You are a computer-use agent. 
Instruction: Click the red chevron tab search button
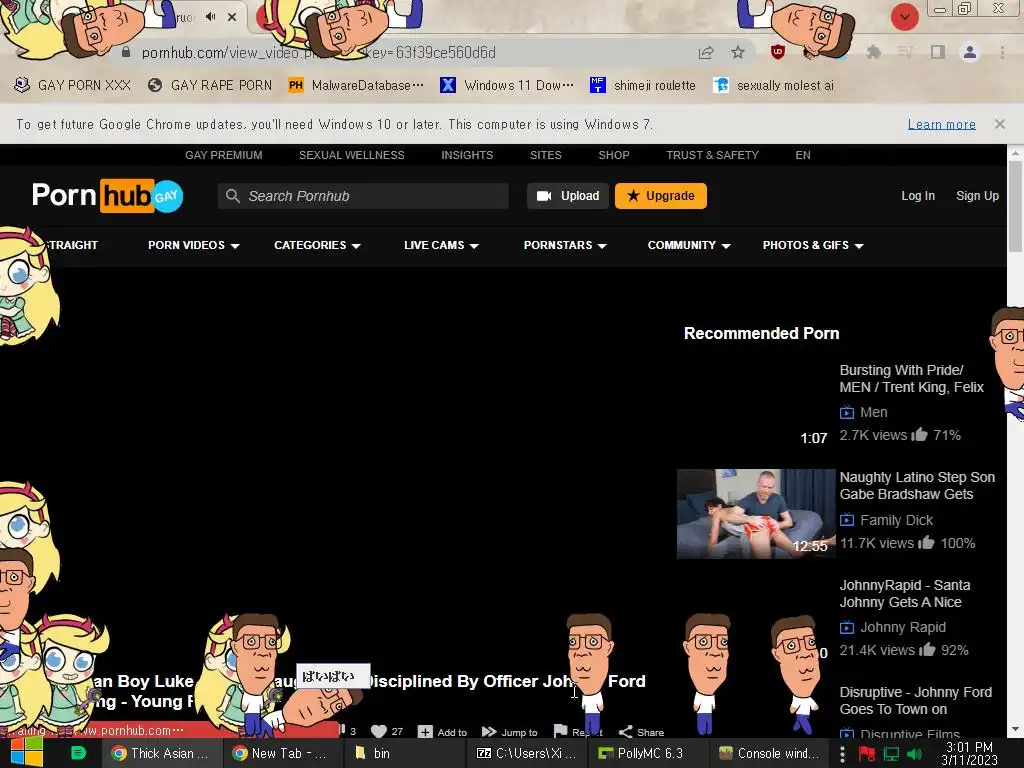click(x=904, y=16)
